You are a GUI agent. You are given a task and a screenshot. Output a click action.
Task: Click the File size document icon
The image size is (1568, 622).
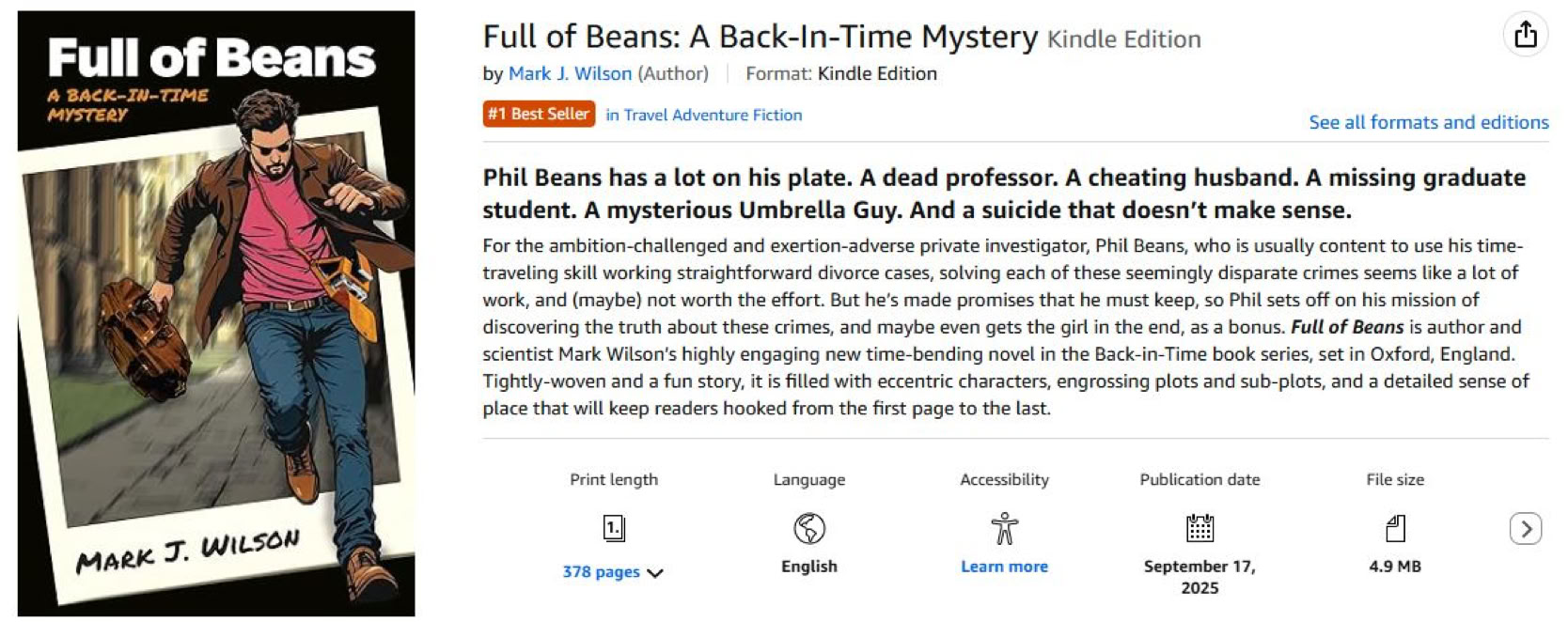(1395, 528)
